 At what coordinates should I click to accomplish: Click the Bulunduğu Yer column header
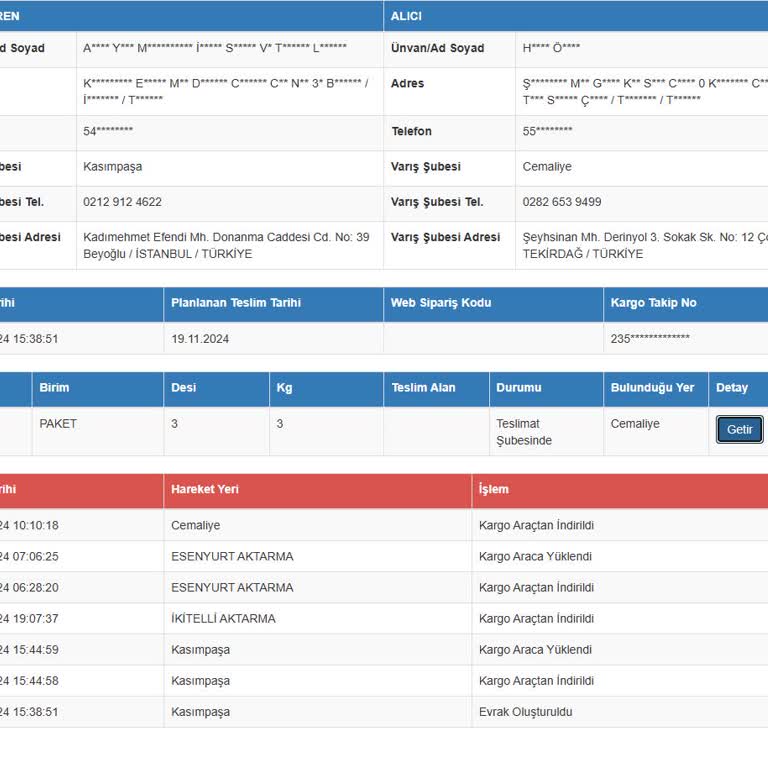(x=652, y=387)
